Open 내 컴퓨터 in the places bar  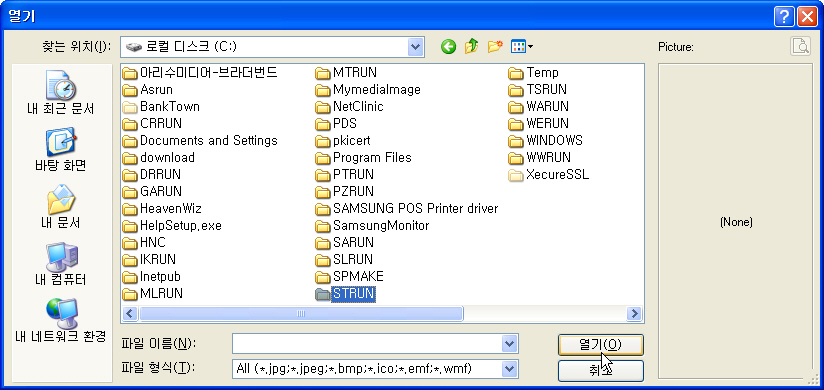[x=60, y=264]
